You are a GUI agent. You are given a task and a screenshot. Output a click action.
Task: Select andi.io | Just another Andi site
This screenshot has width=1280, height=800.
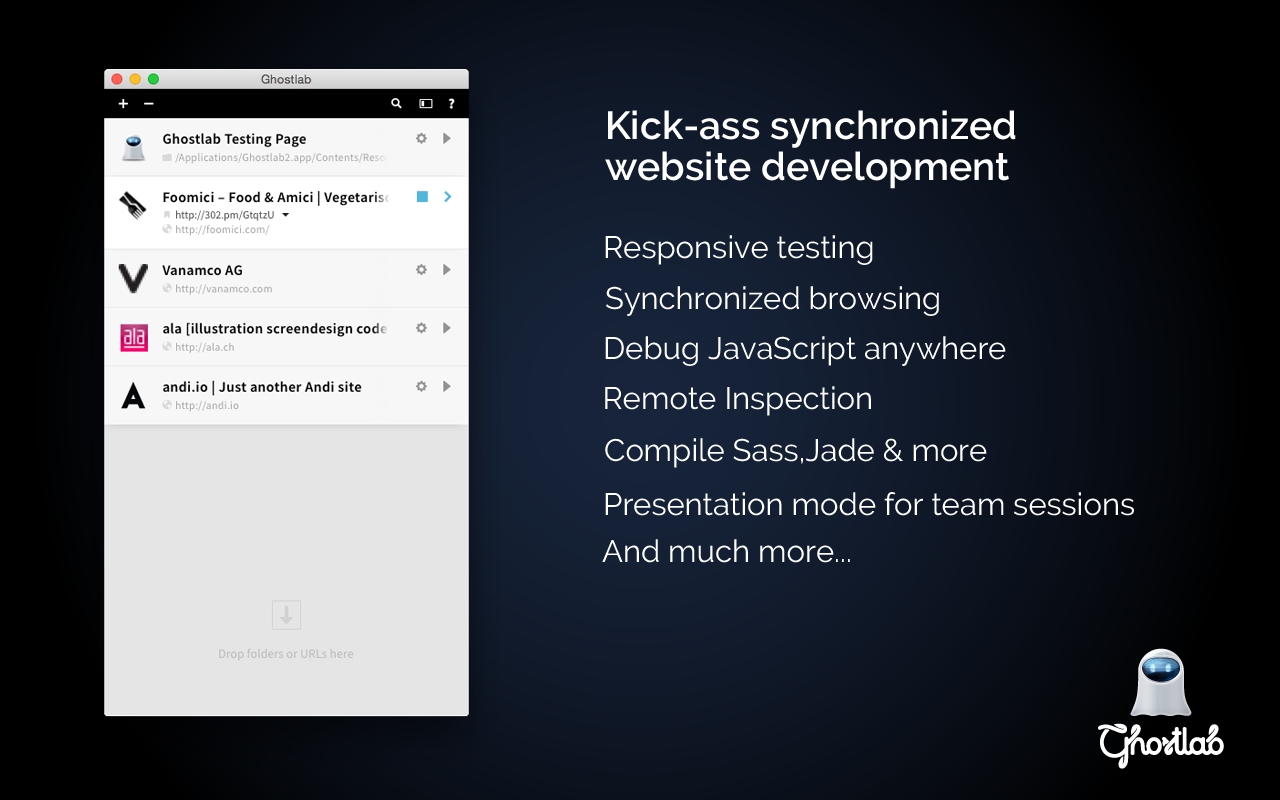262,387
